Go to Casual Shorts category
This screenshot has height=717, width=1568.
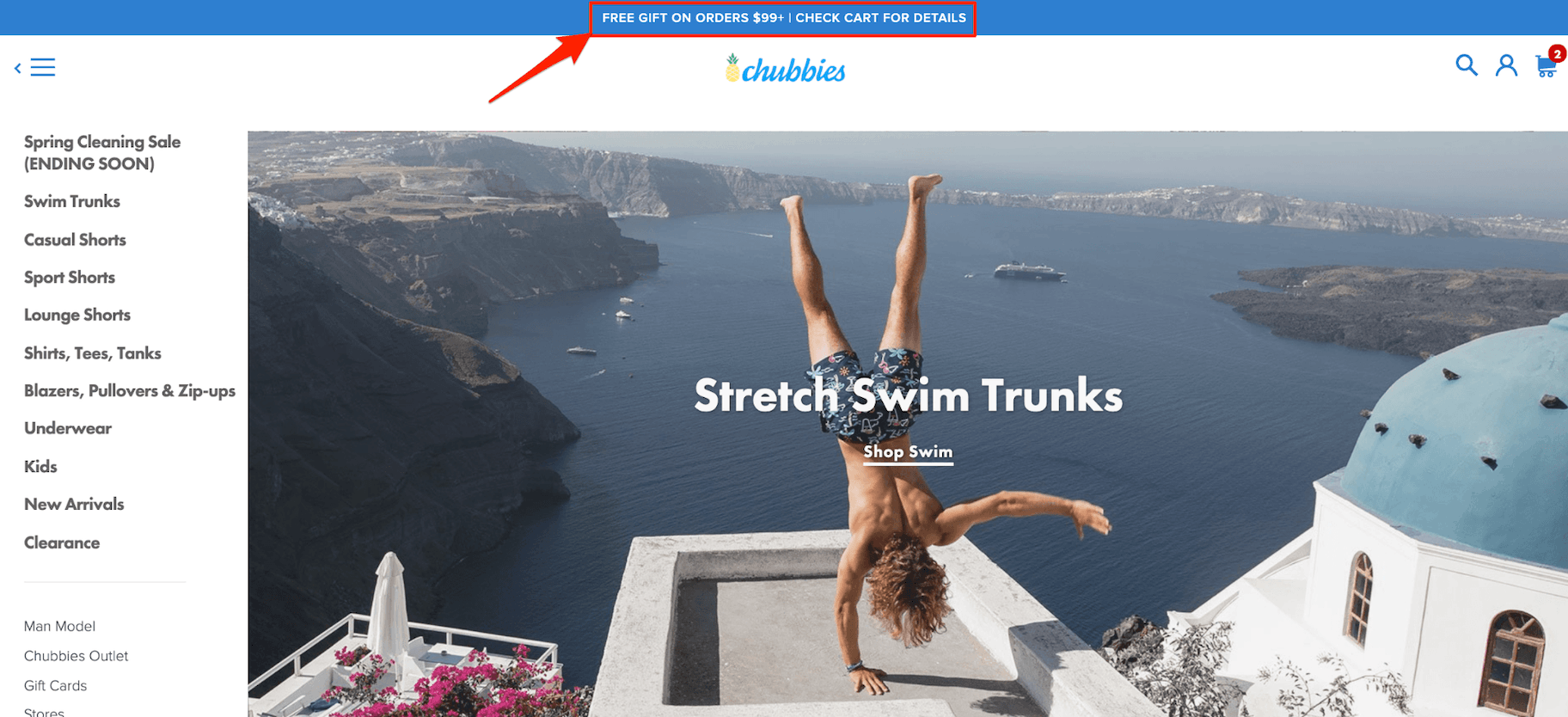[75, 240]
